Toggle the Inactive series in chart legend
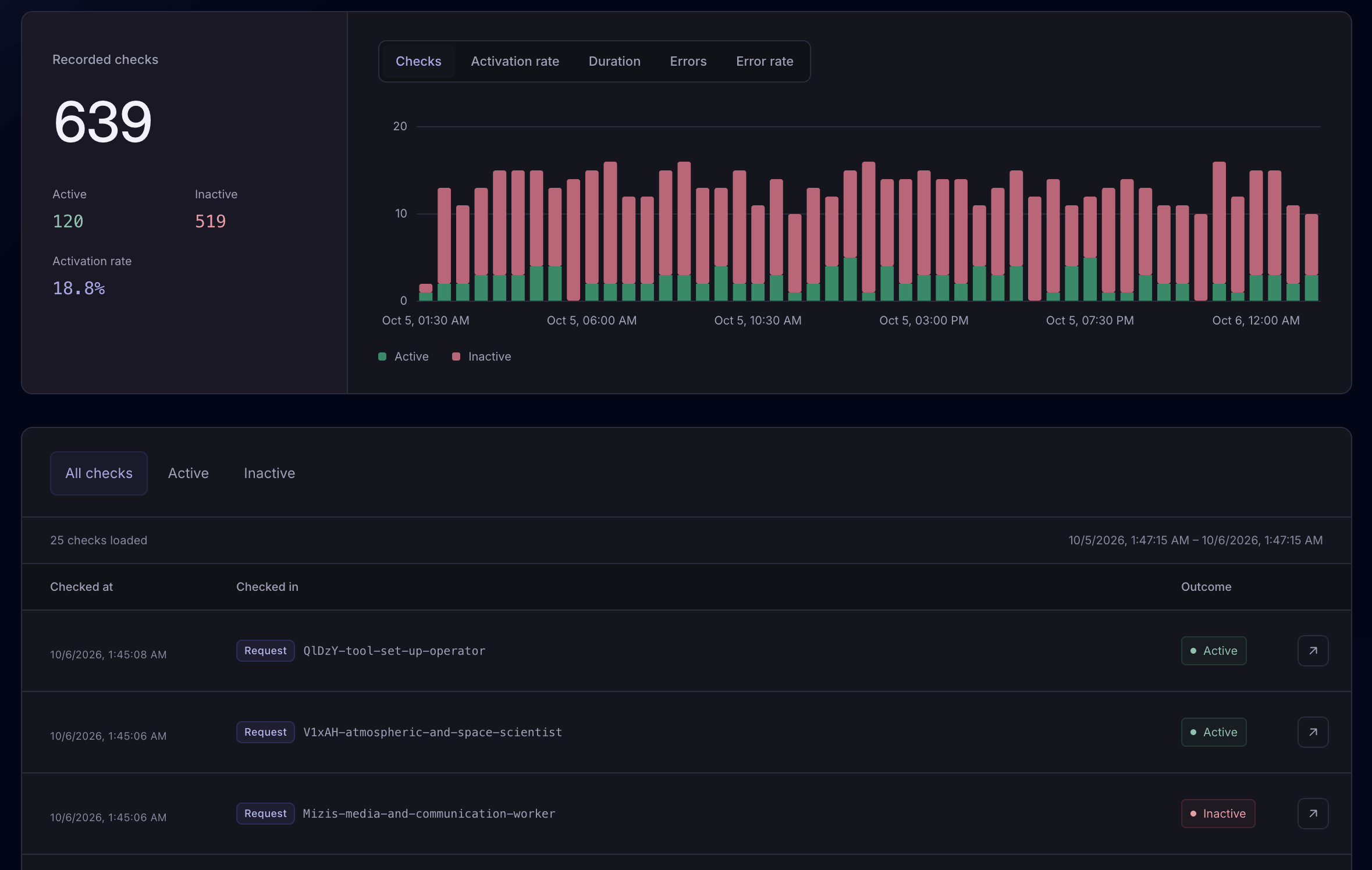This screenshot has height=870, width=1372. tap(482, 356)
